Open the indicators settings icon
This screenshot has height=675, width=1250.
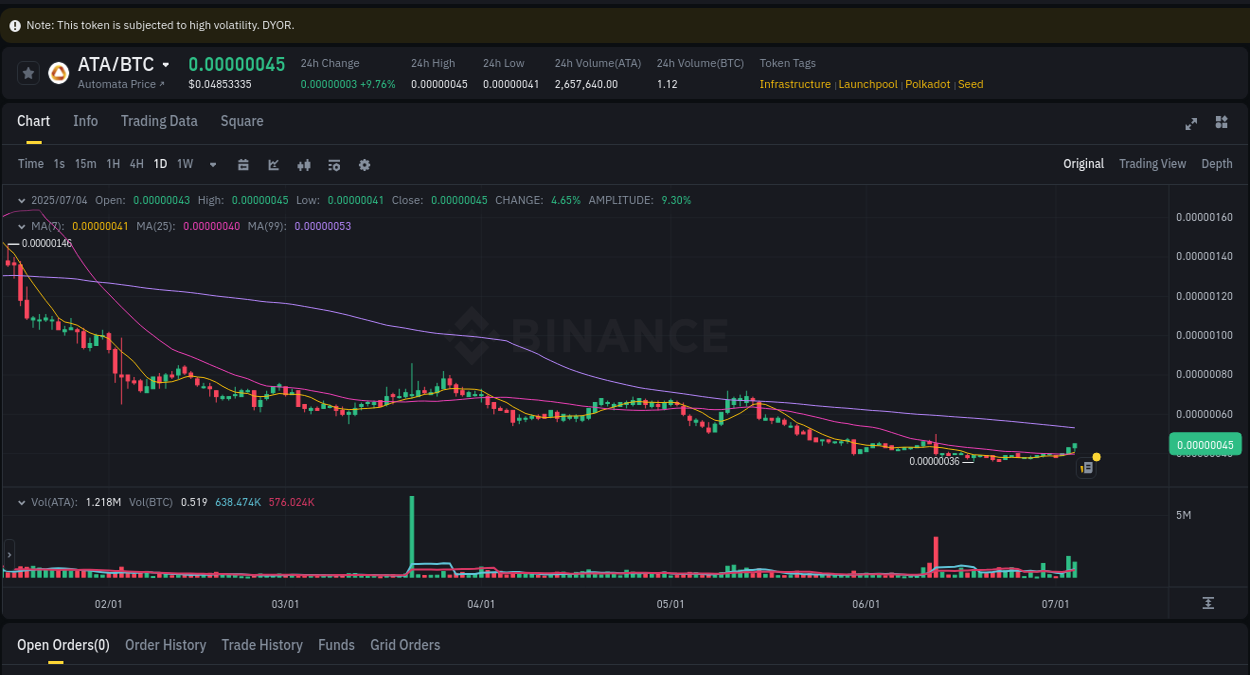pos(334,164)
